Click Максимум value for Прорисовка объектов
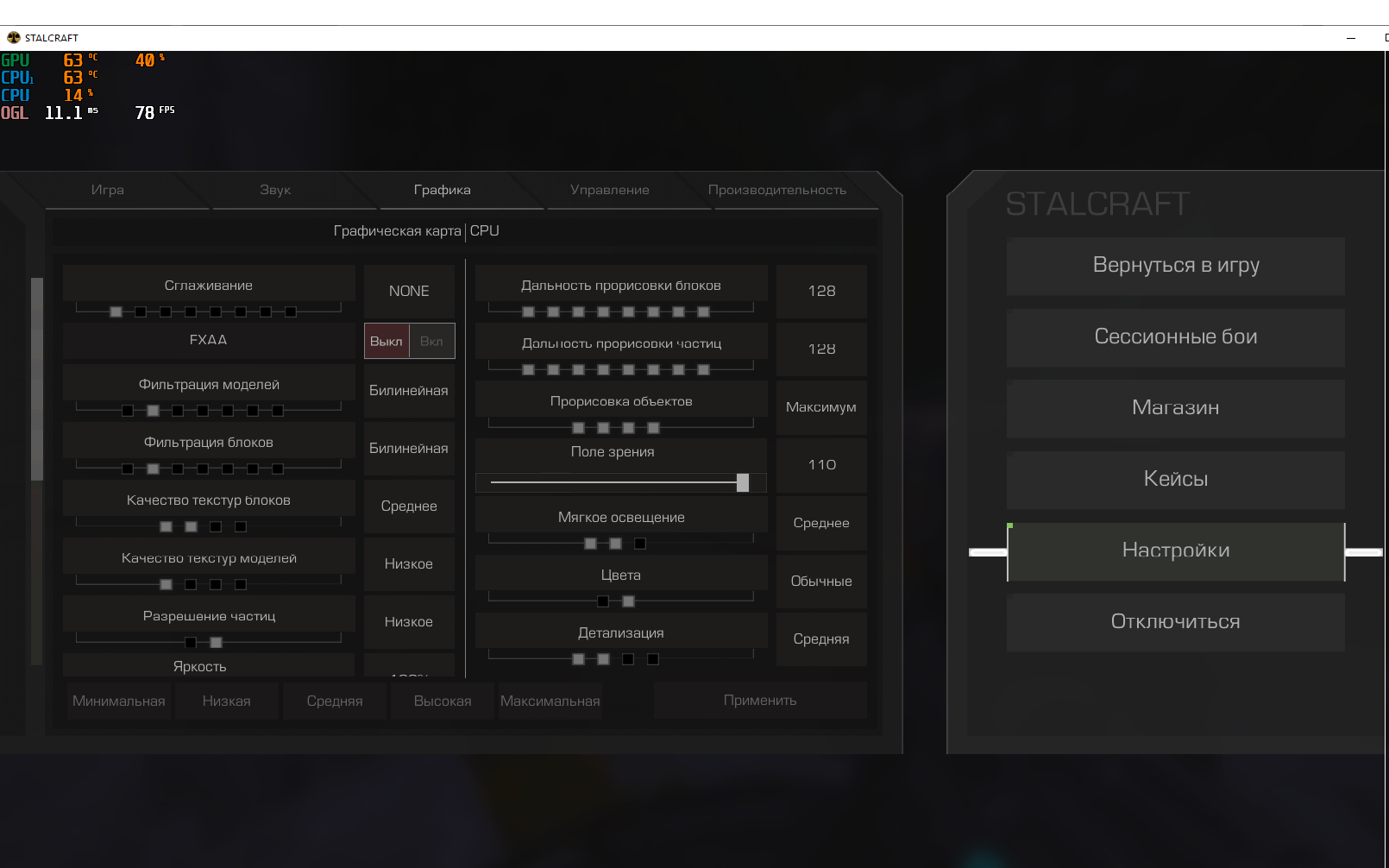This screenshot has height=868, width=1389. tap(821, 407)
